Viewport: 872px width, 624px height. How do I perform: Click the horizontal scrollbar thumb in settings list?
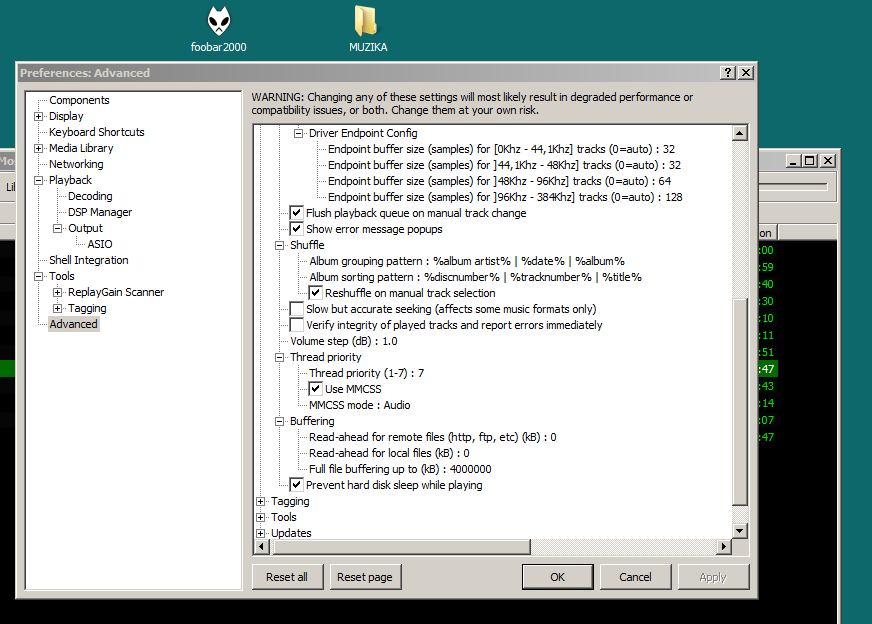click(x=400, y=547)
